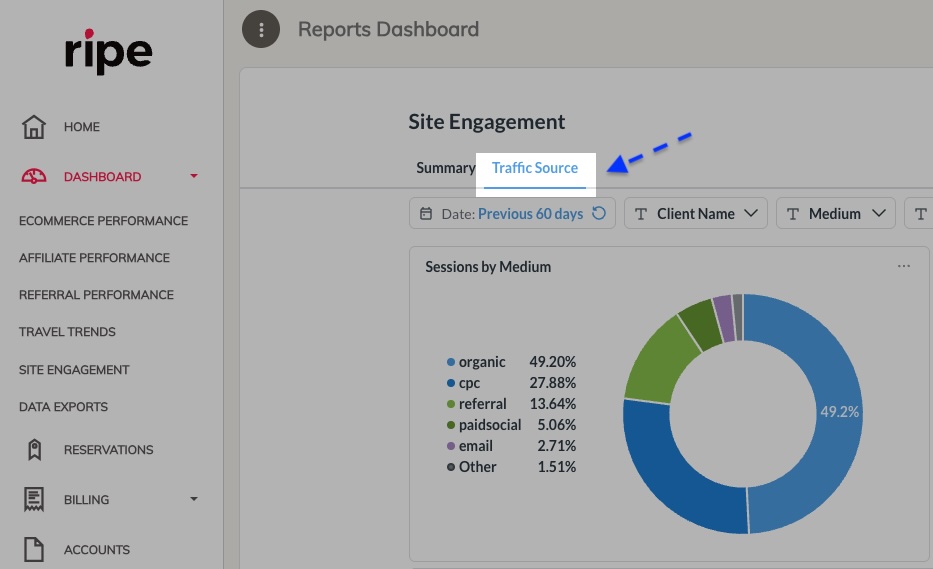Click the organic legend color dot

[x=451, y=362]
